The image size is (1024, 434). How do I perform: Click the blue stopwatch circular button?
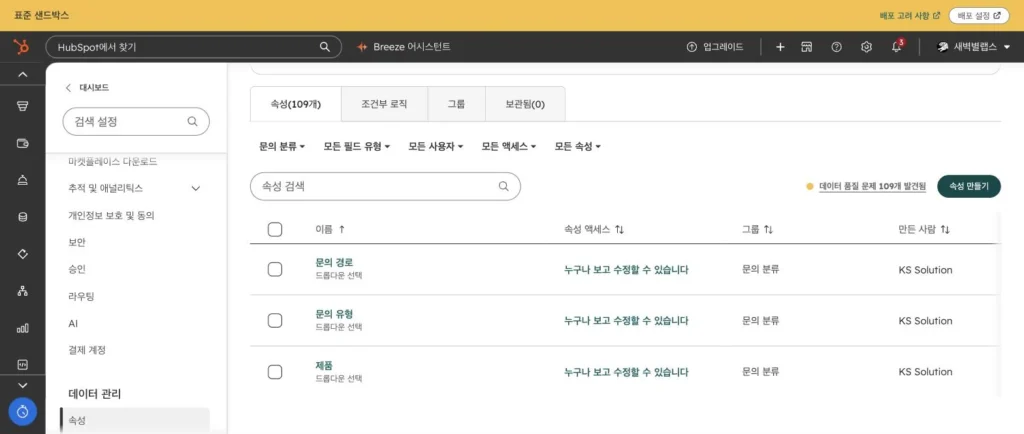tap(22, 411)
